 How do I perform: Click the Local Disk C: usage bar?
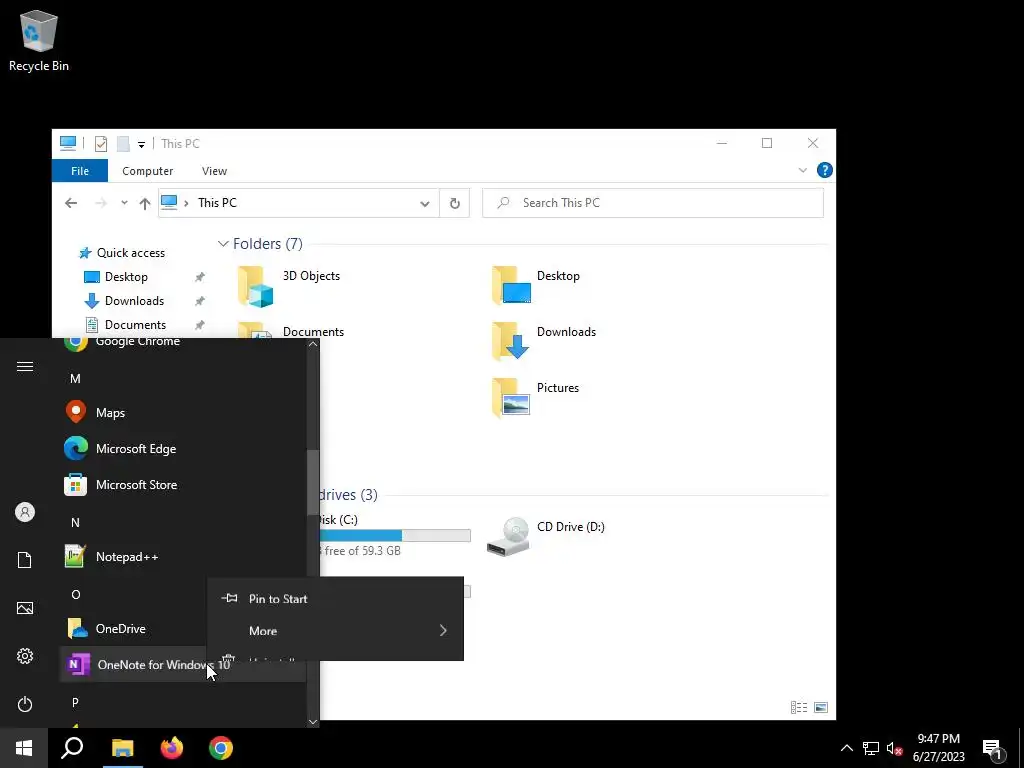click(x=394, y=536)
